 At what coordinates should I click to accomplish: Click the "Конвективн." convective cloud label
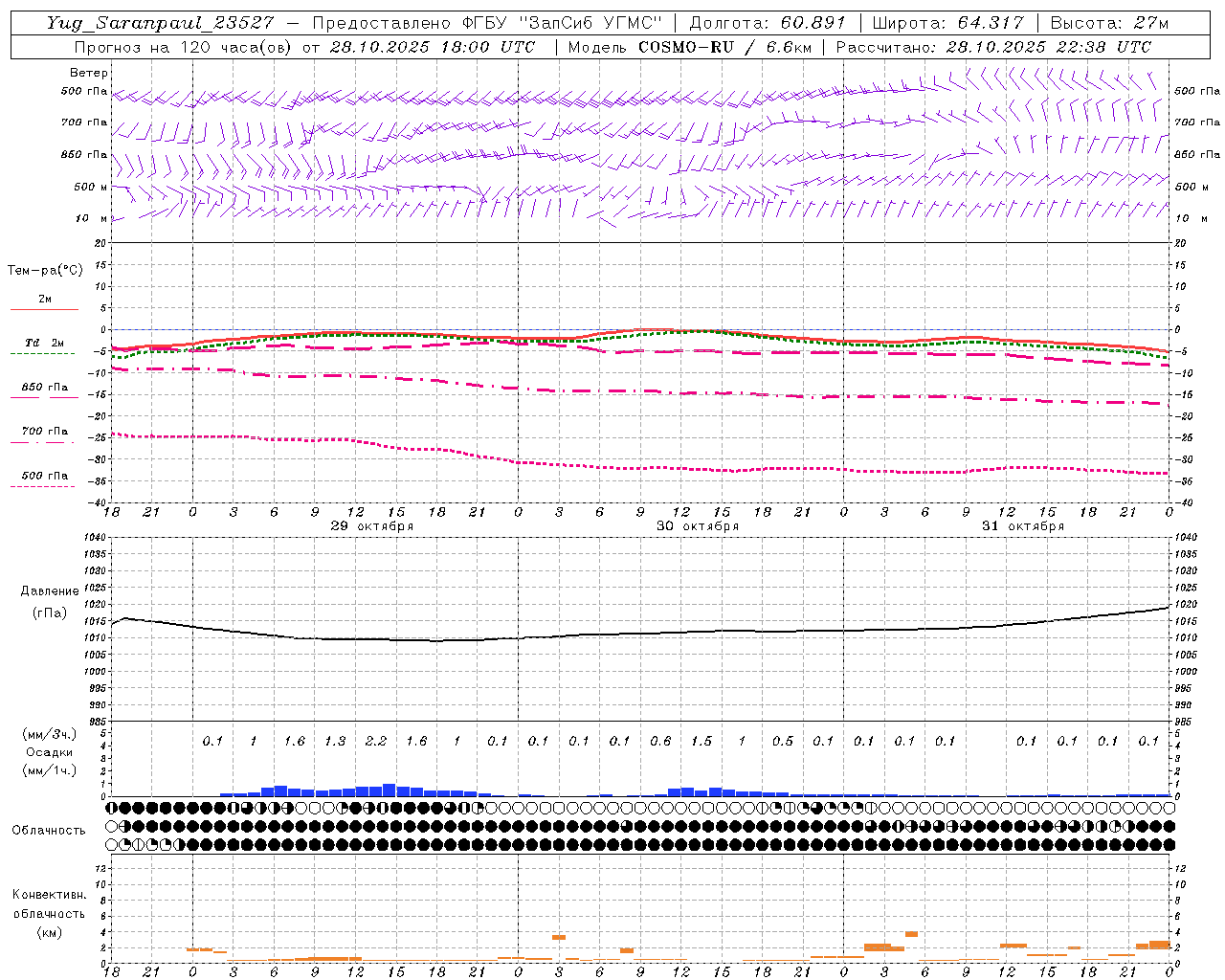point(50,895)
